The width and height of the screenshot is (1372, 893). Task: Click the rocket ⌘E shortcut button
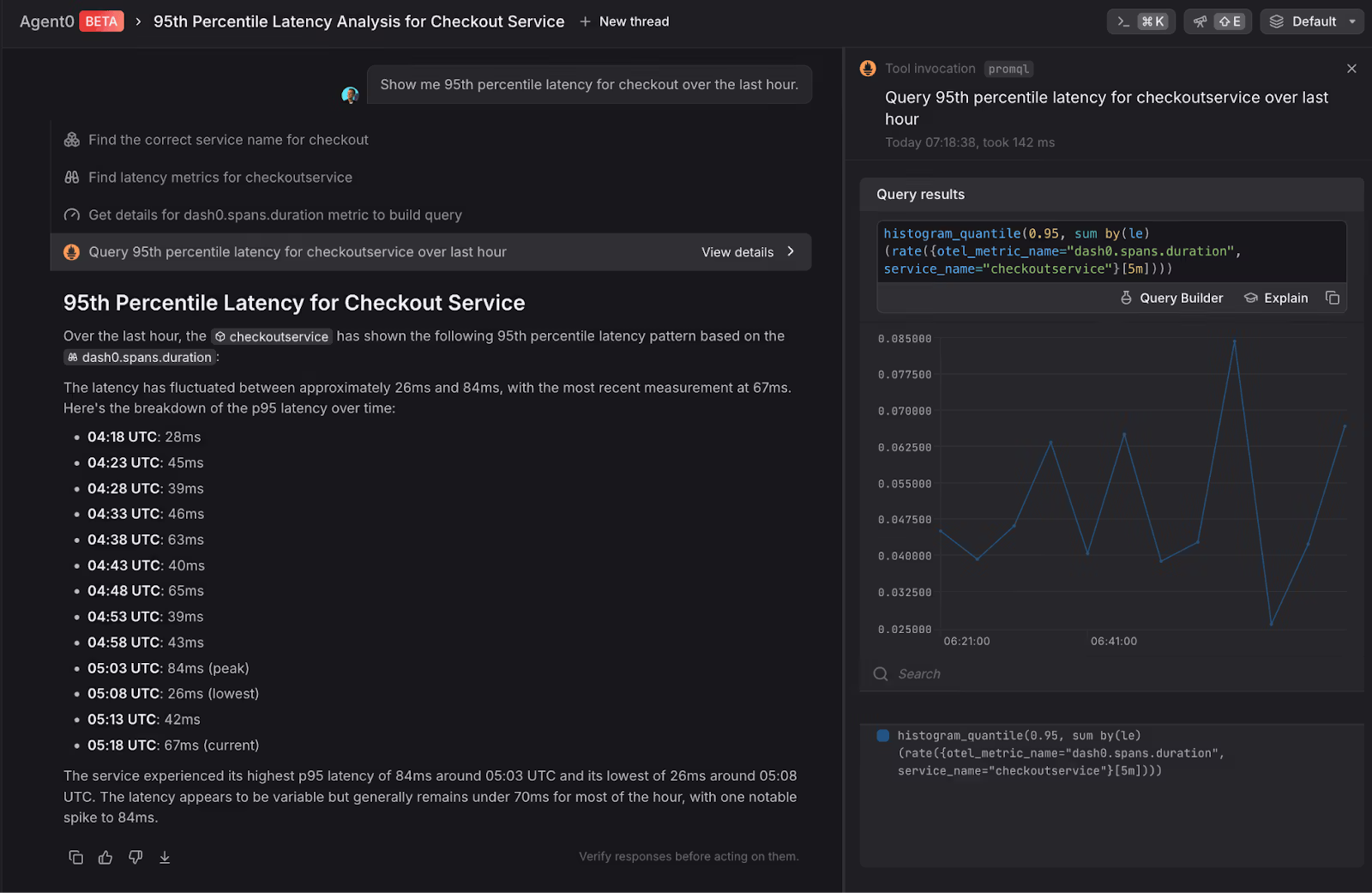1218,21
